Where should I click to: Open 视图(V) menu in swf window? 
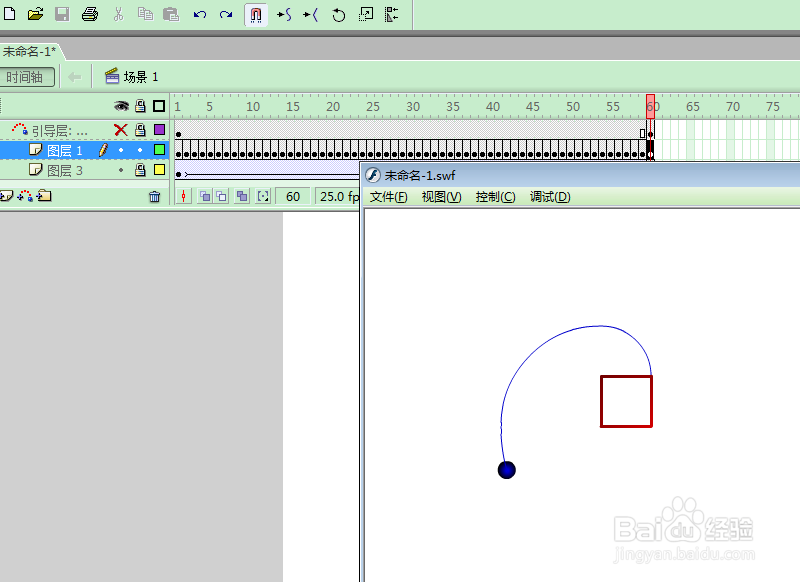click(x=442, y=197)
